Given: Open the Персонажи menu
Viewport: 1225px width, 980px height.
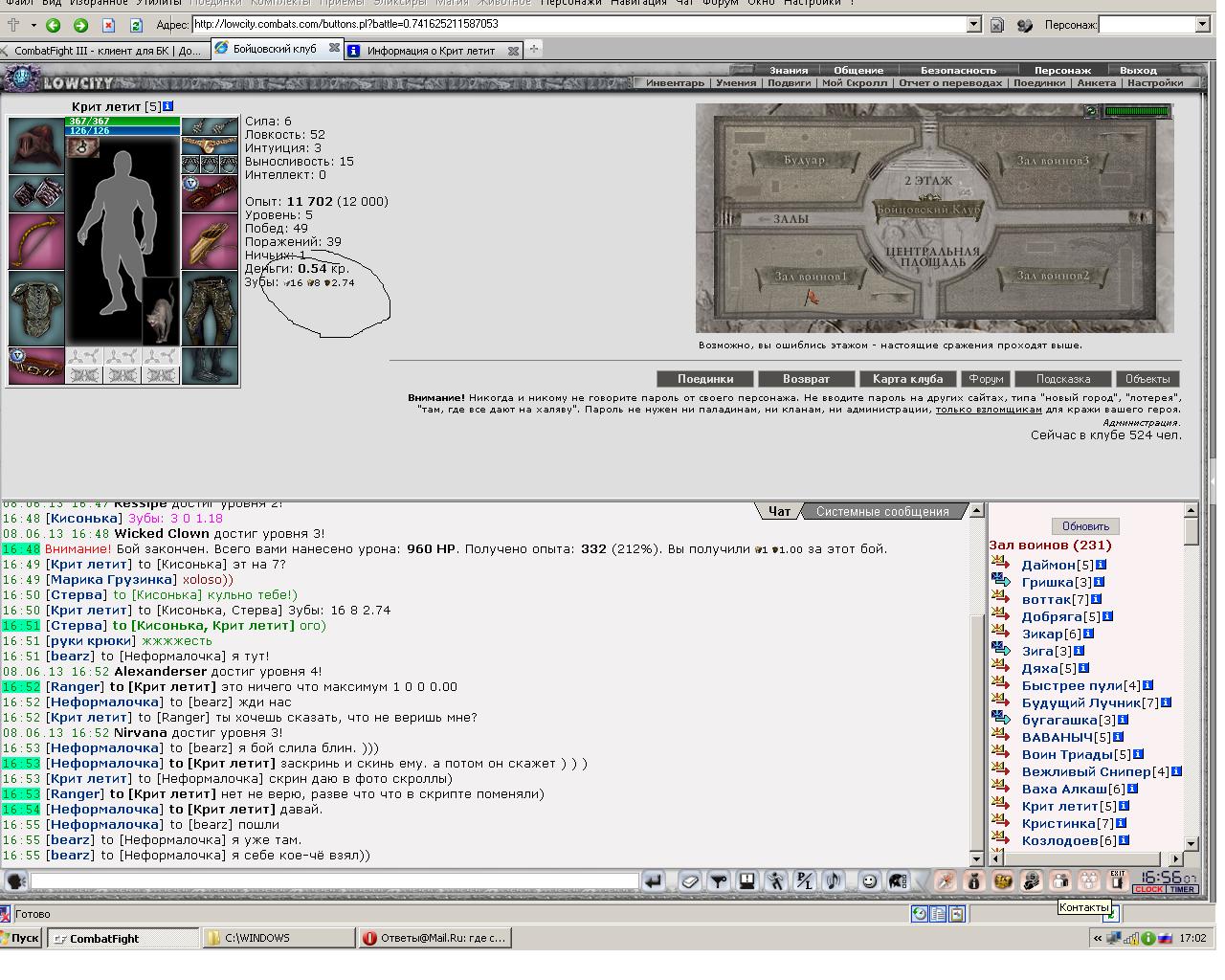Looking at the screenshot, I should pyautogui.click(x=570, y=3).
